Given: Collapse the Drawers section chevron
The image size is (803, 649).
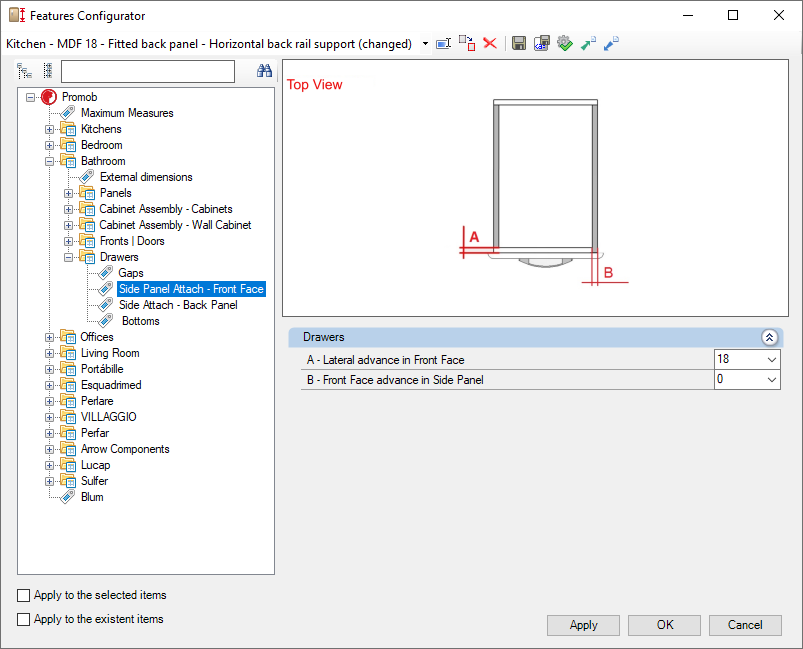Looking at the screenshot, I should click(769, 337).
